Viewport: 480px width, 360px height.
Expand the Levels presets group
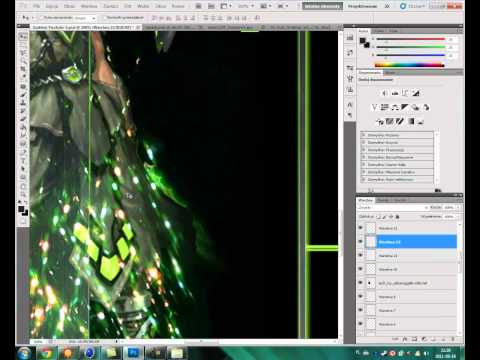click(364, 135)
